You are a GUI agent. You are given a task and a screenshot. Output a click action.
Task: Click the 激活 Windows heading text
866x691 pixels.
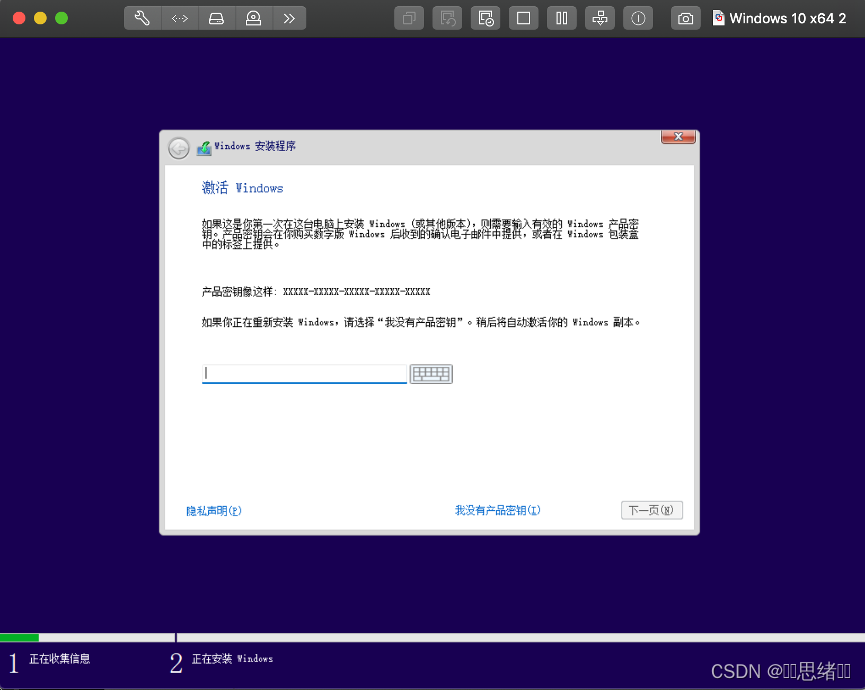click(x=242, y=188)
